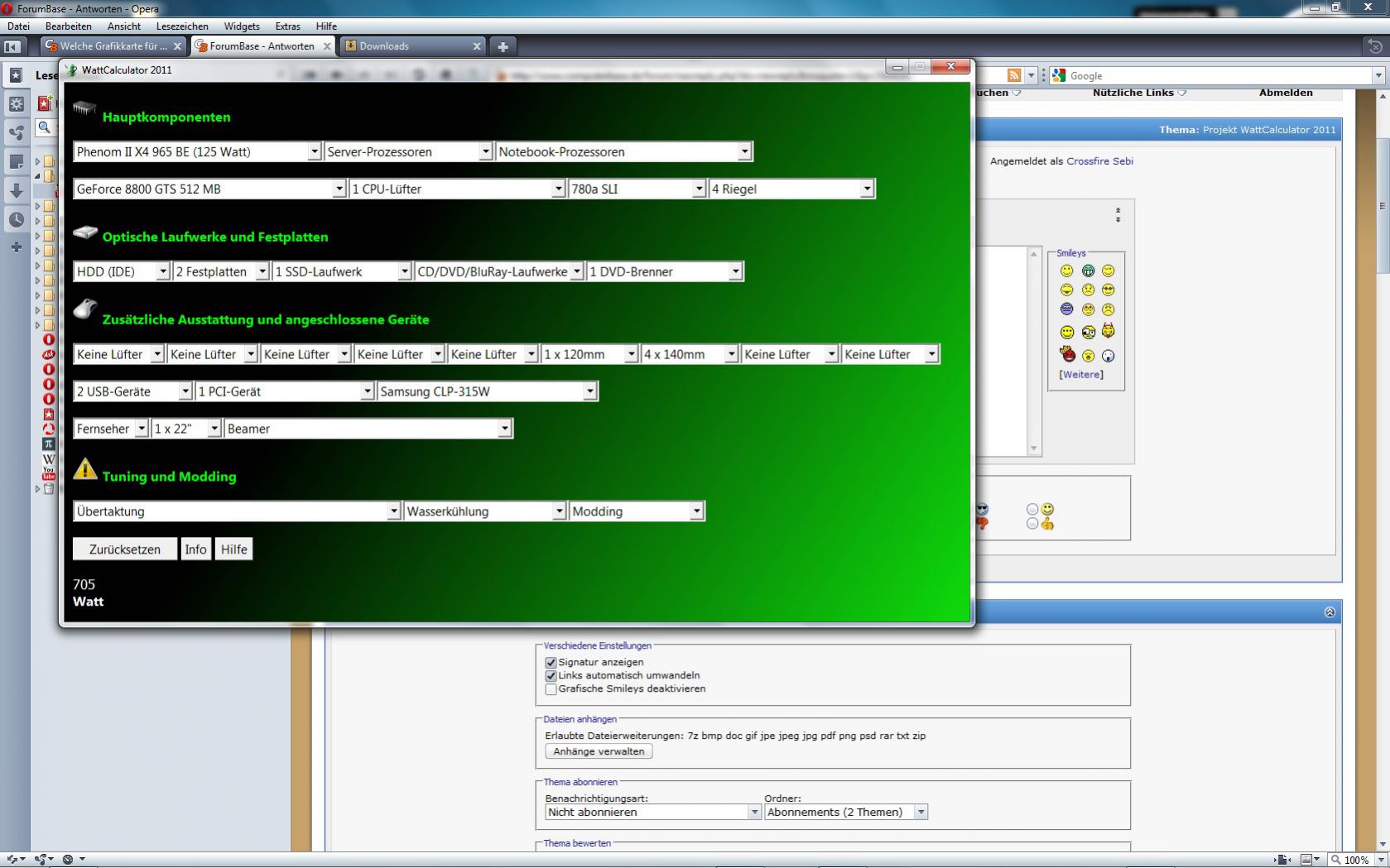
Task: Click the Ask bookmark icon in the panel
Action: tap(49, 354)
